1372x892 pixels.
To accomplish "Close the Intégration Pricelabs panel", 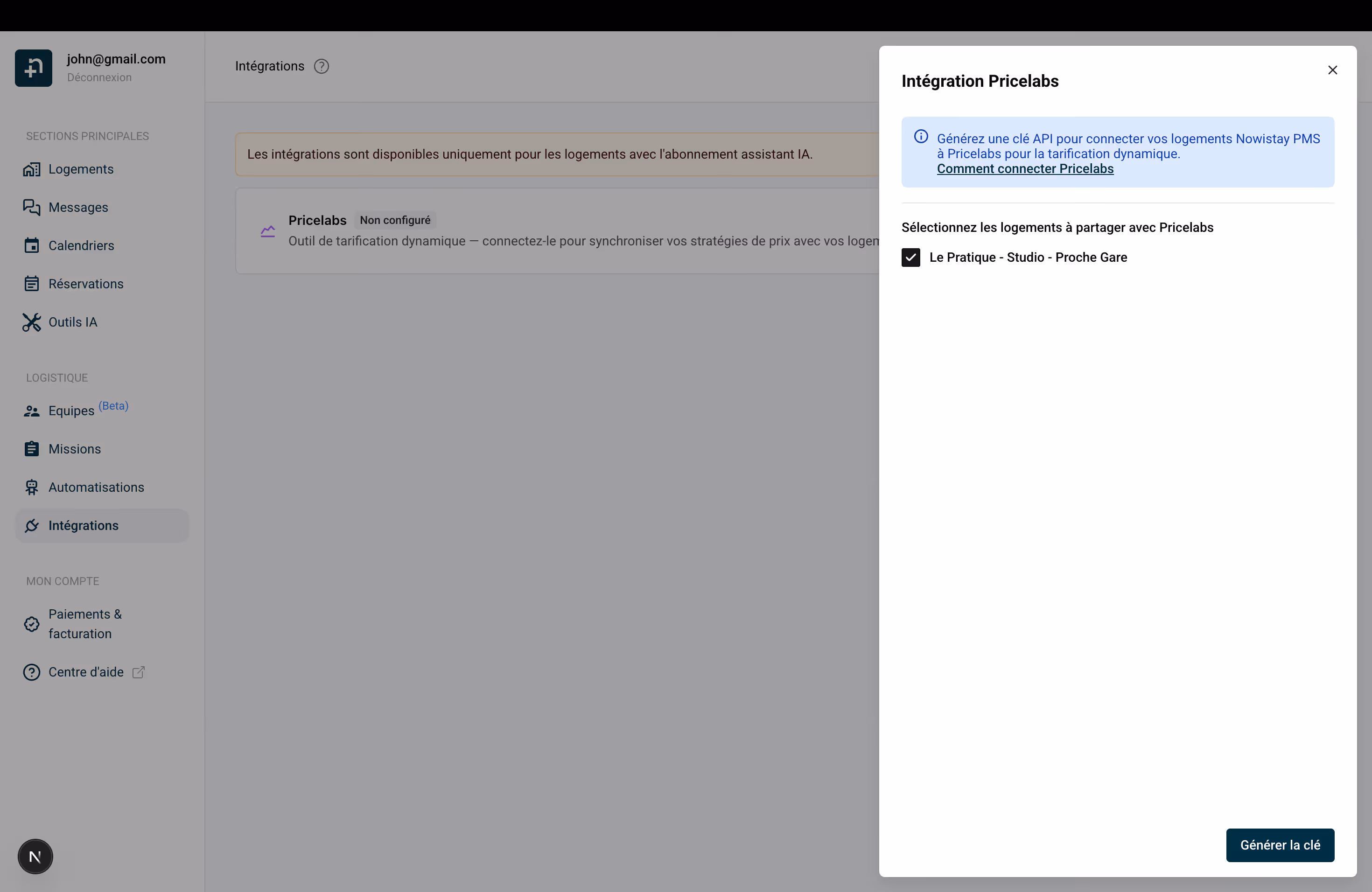I will (1332, 70).
